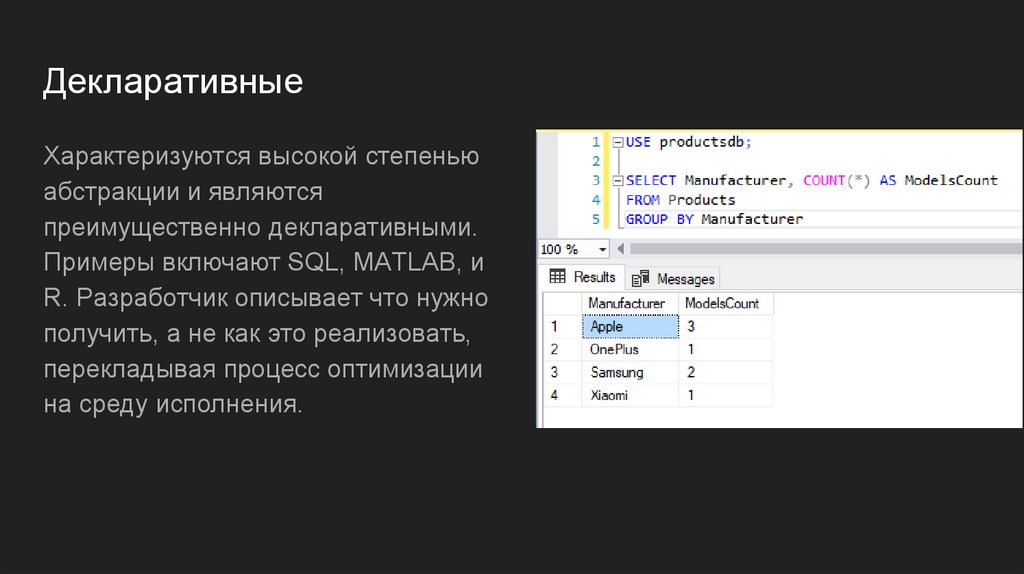The image size is (1024, 574).
Task: Click the GROUP BY keyword in line 5
Action: [x=659, y=219]
